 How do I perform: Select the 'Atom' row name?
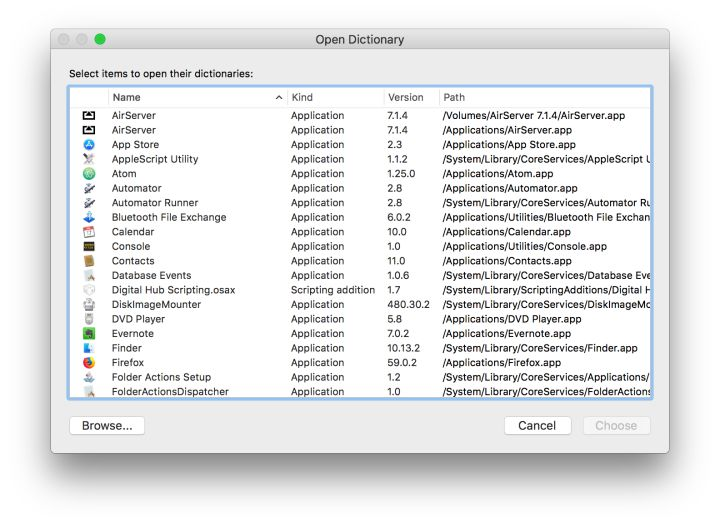(124, 174)
